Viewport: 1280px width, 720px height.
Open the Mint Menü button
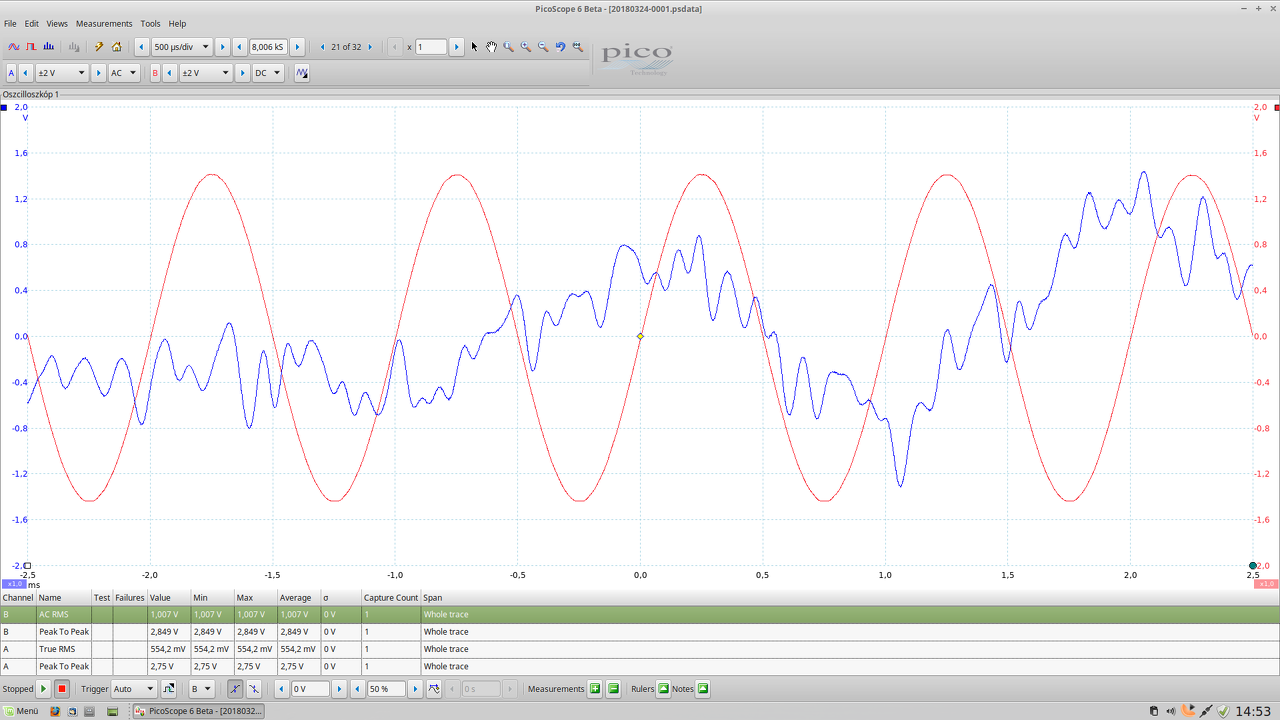click(20, 711)
